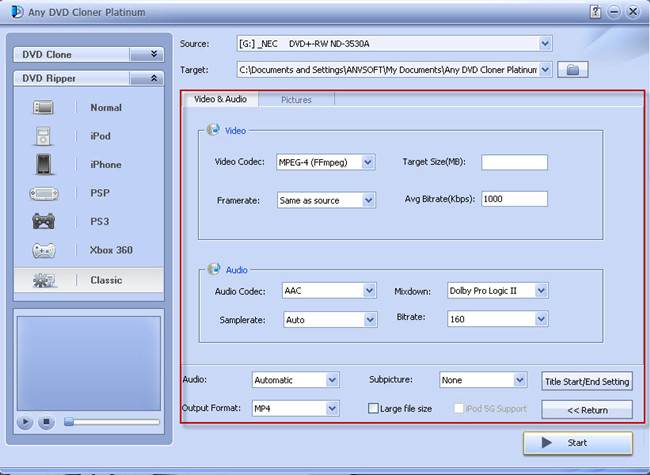The image size is (650, 475).
Task: Open the Output Format dropdown
Action: point(332,409)
